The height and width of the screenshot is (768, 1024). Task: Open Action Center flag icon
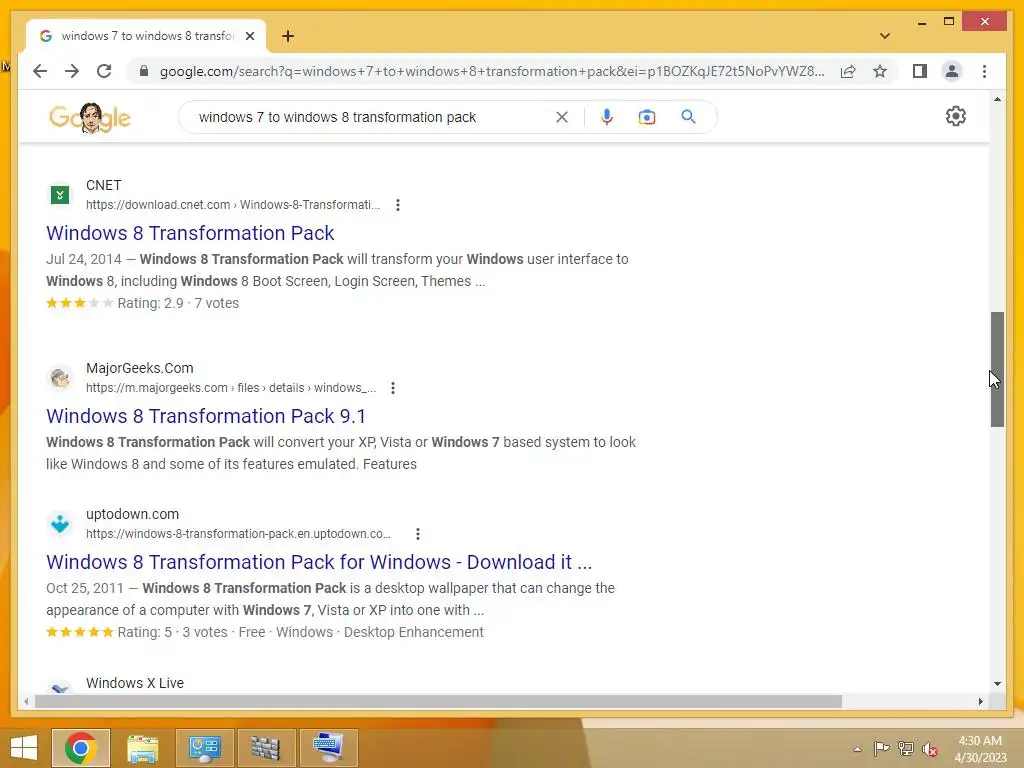(881, 749)
